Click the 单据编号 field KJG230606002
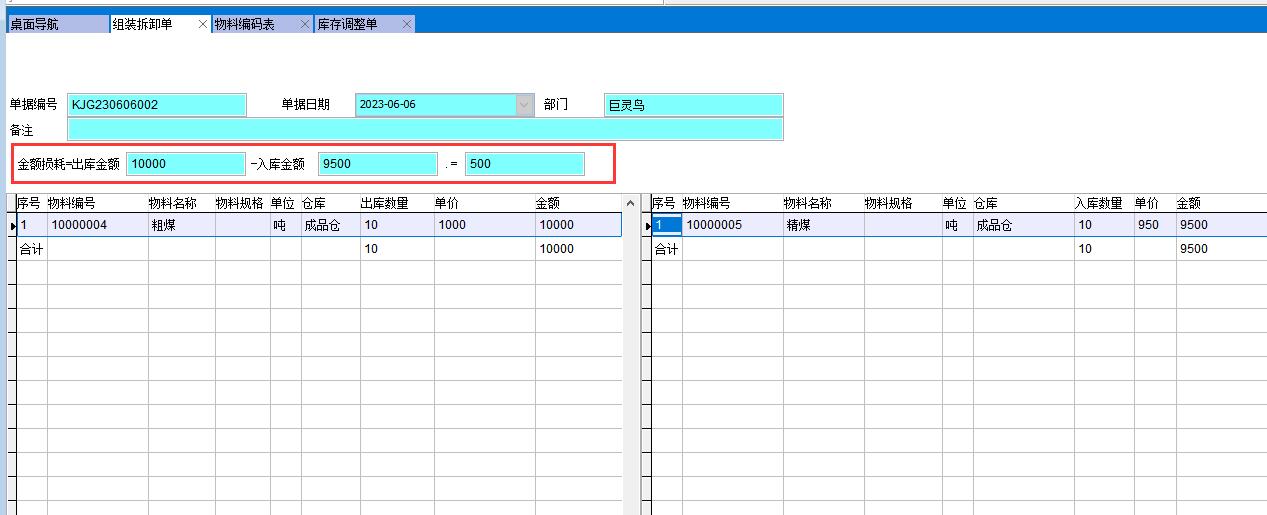Screen dimensions: 1267x515 (156, 105)
